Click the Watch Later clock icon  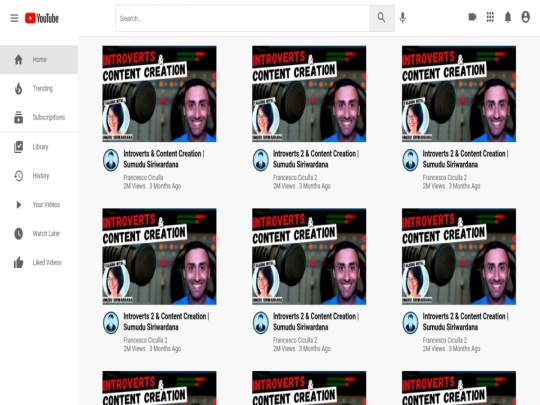[19, 233]
